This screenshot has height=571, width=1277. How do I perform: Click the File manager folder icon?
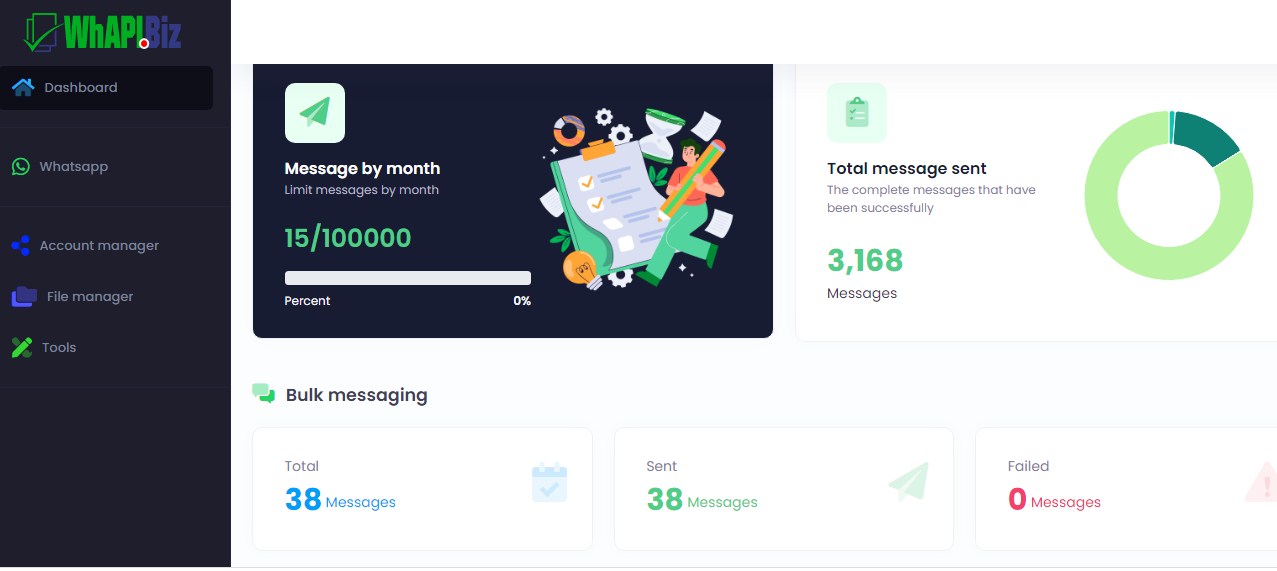click(x=24, y=296)
